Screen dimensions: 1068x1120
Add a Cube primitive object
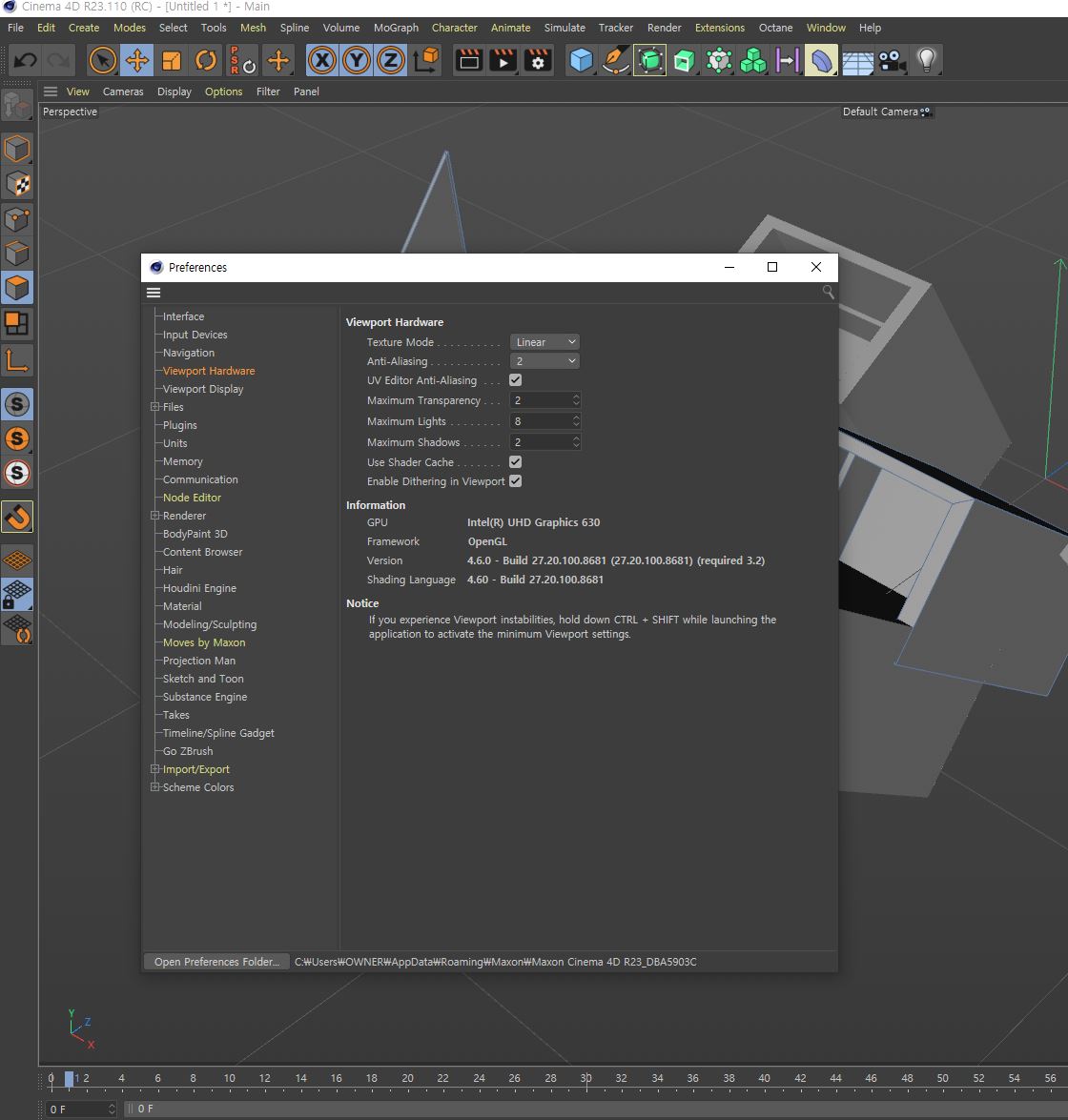(581, 60)
